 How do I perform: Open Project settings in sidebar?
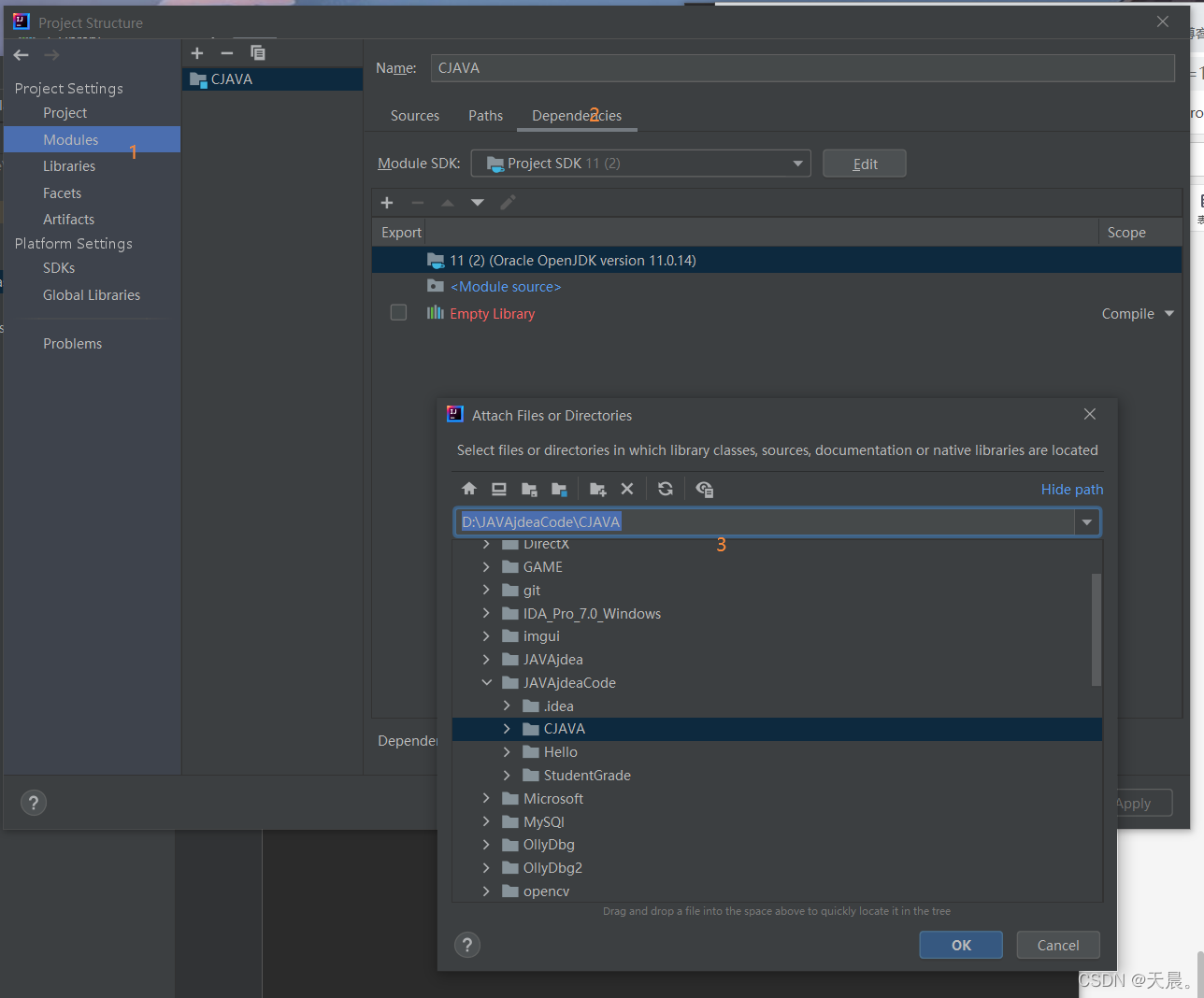64,113
